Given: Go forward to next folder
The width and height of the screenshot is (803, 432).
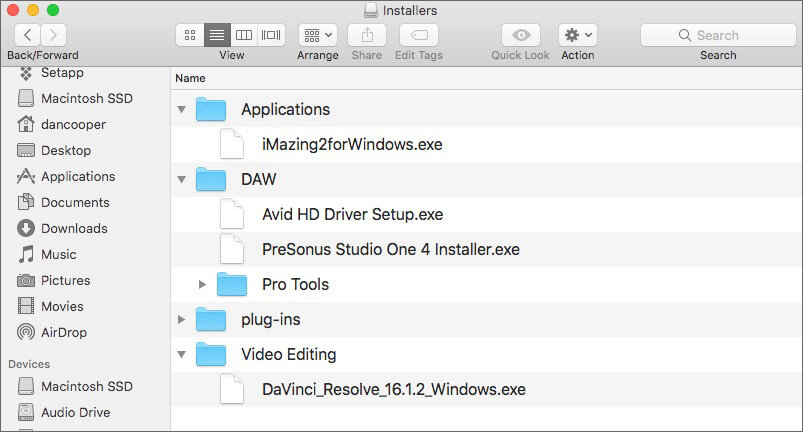Looking at the screenshot, I should pos(53,35).
